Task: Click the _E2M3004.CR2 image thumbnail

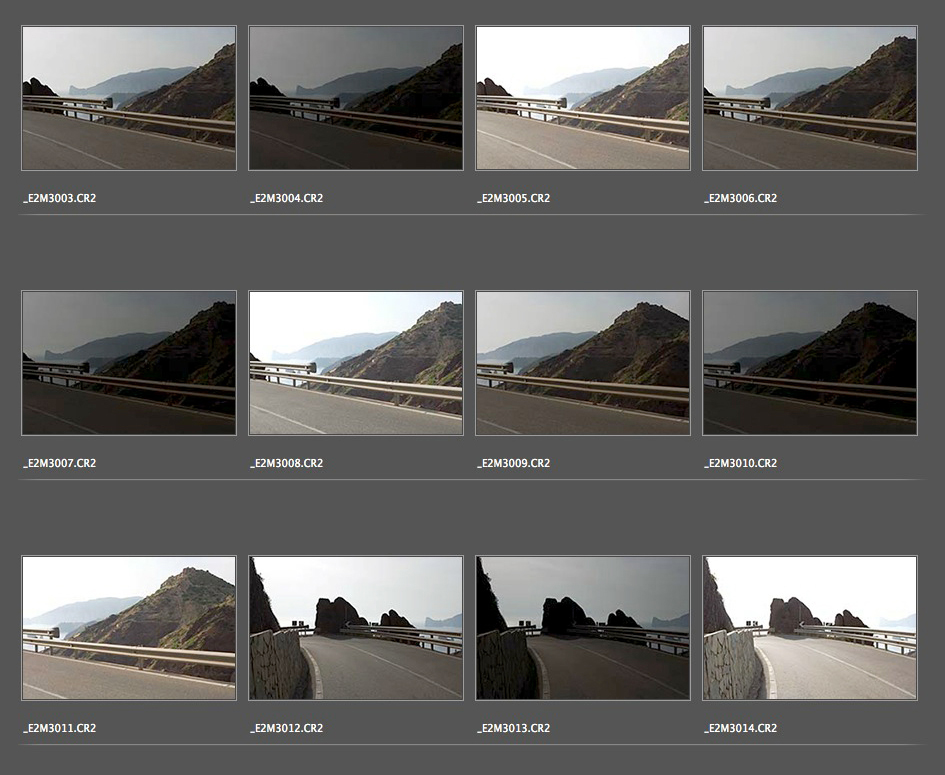Action: click(356, 98)
